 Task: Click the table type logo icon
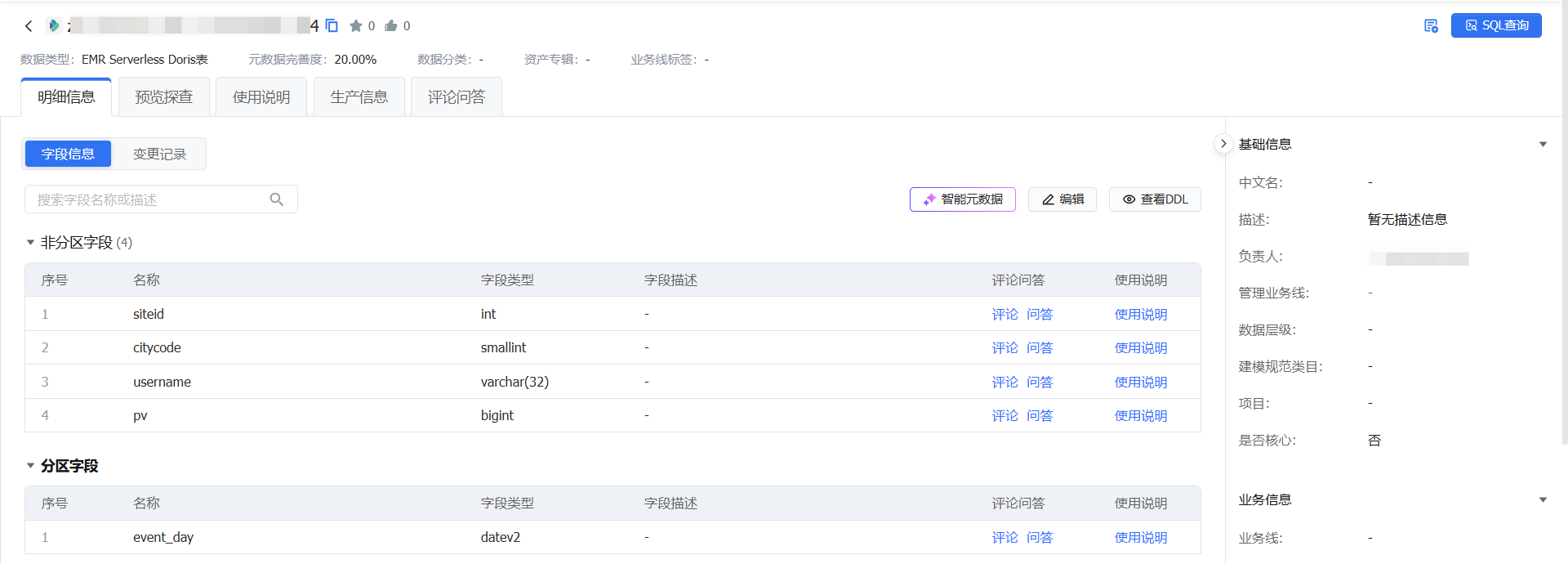pyautogui.click(x=54, y=26)
